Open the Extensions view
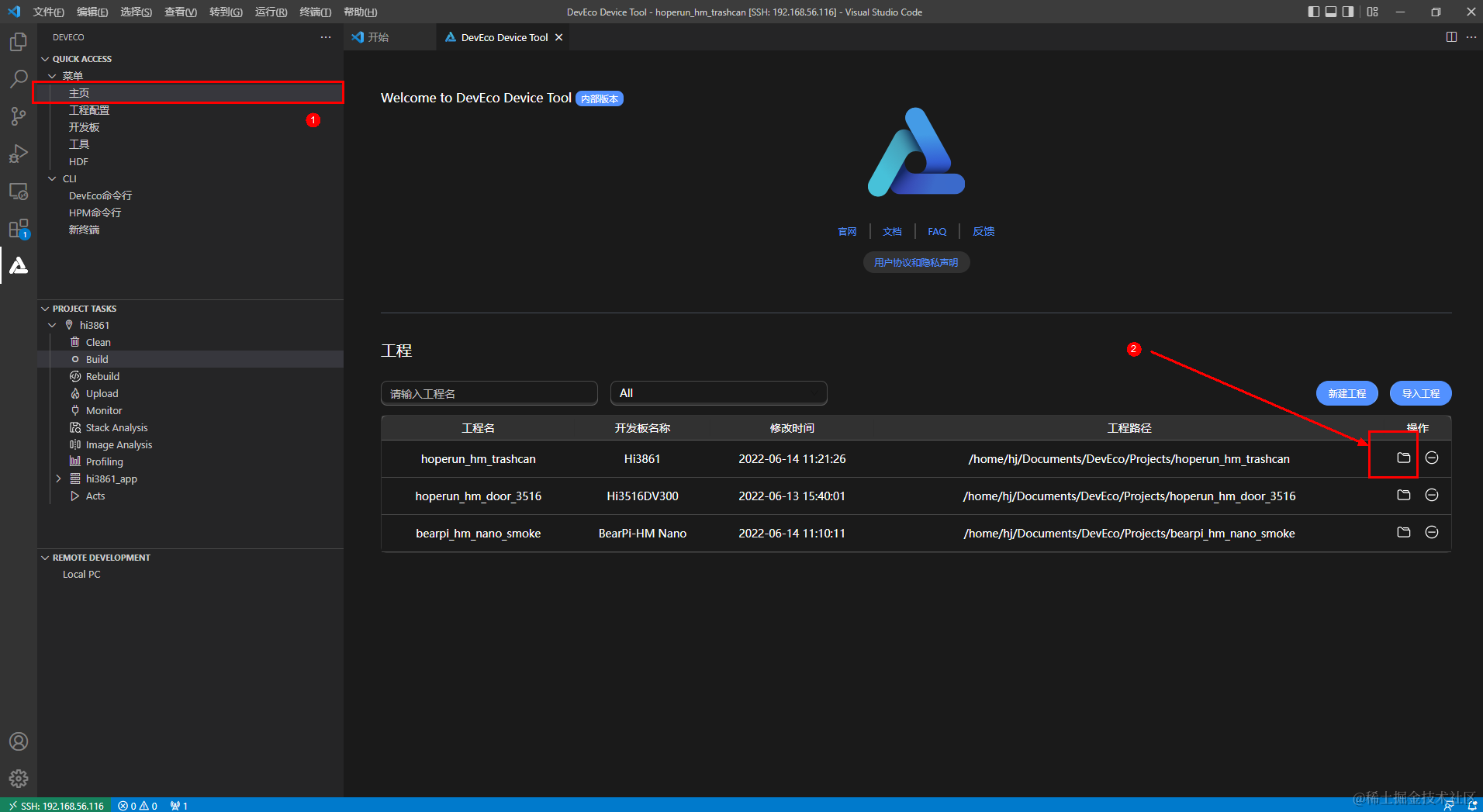 19,229
